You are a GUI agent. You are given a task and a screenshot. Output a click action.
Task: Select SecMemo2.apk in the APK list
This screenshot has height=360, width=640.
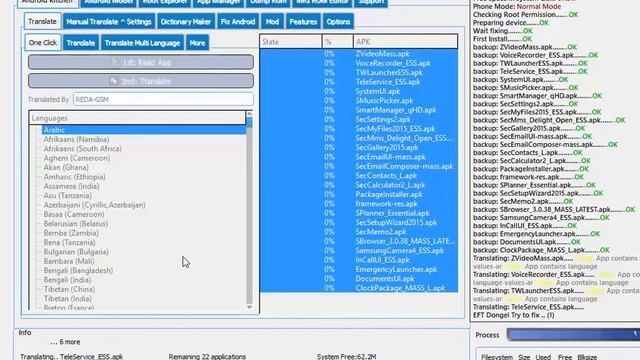pyautogui.click(x=381, y=232)
